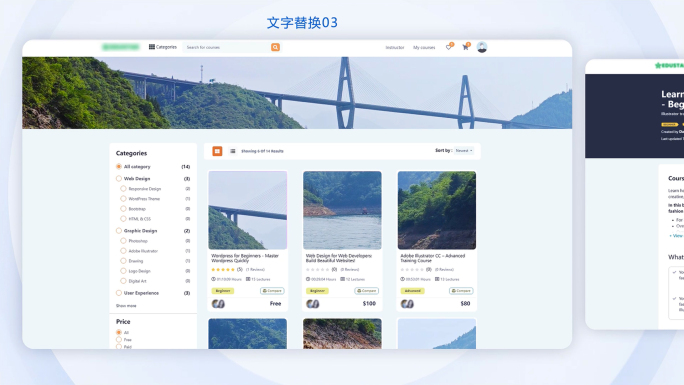
Task: Click the Beginner badge on Wordpress course card
Action: [223, 291]
